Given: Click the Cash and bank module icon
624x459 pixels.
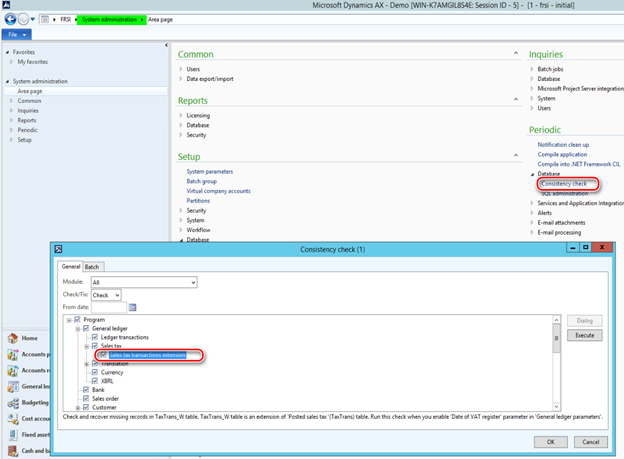Looking at the screenshot, I should tap(13, 451).
